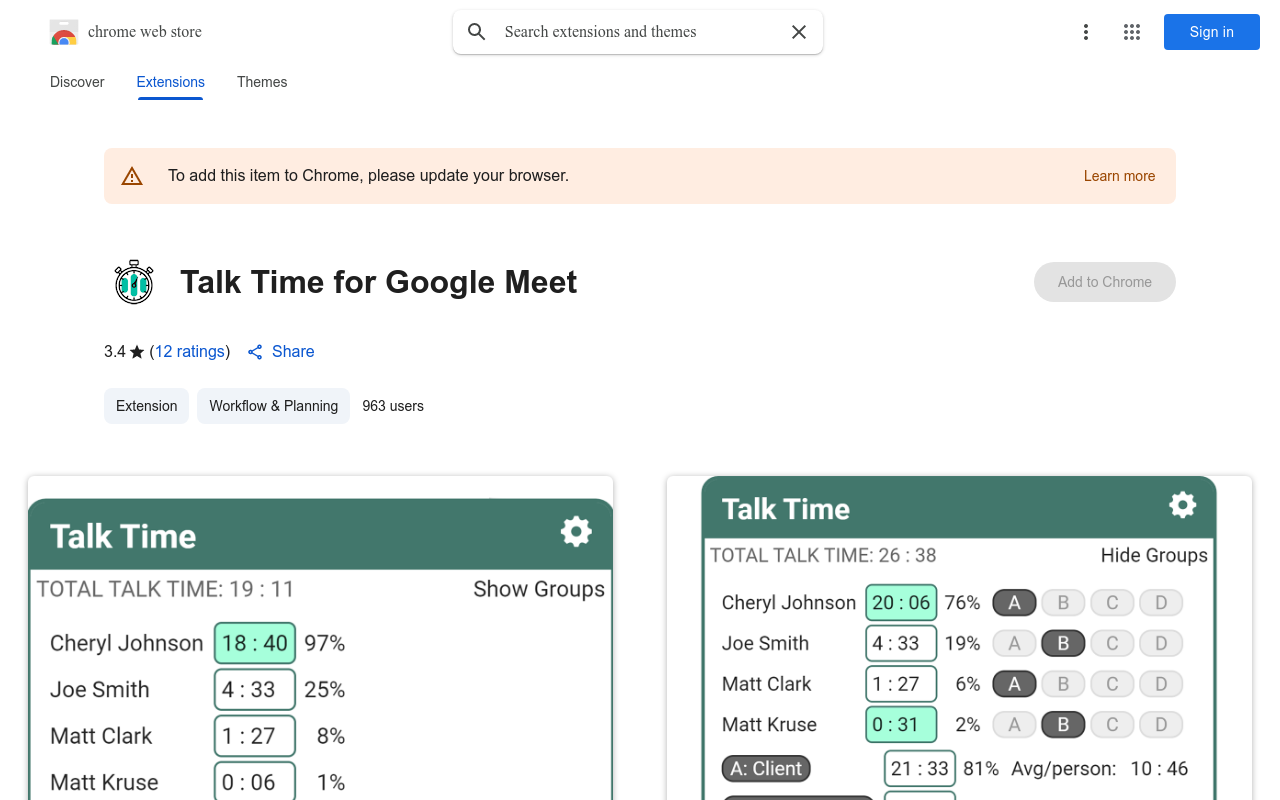1280x800 pixels.
Task: Open the three-dot more options menu
Action: tap(1085, 32)
